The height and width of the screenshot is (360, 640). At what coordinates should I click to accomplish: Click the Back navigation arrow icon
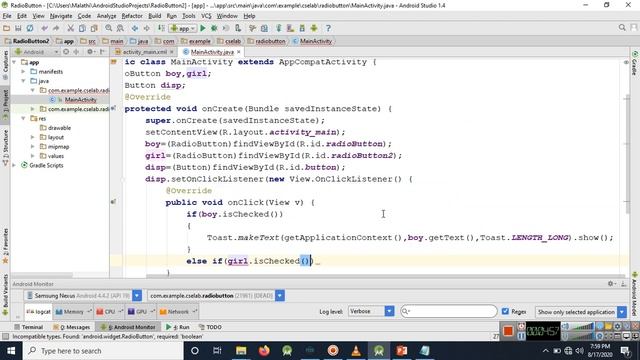tap(135, 28)
